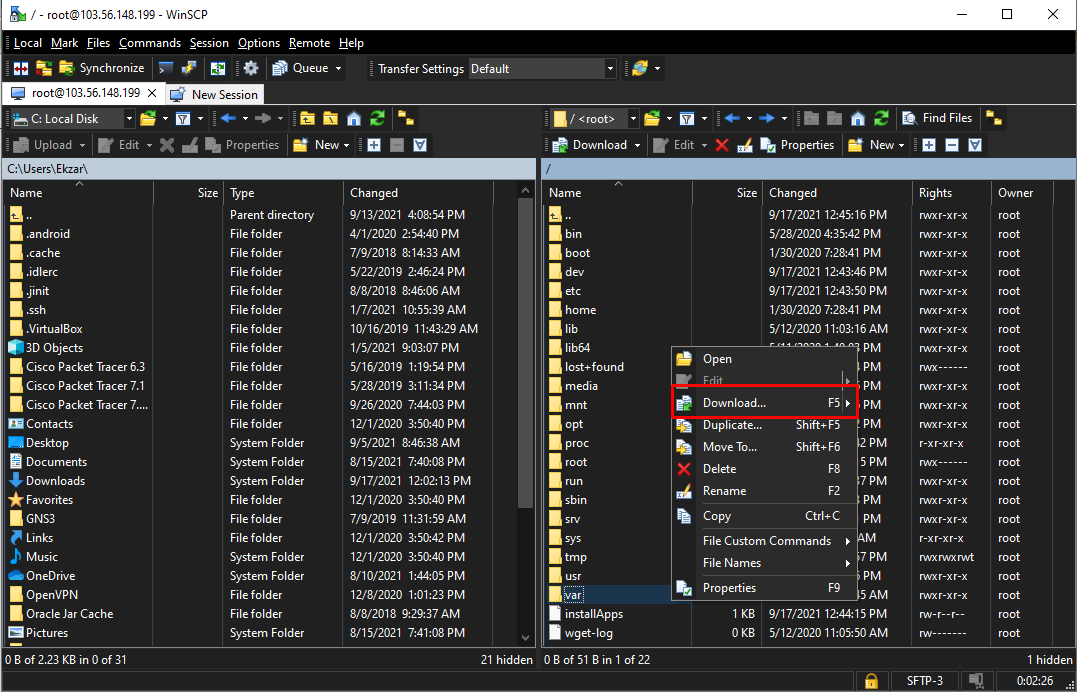Click local panel select files plus icon
This screenshot has height=692, width=1077.
374,145
